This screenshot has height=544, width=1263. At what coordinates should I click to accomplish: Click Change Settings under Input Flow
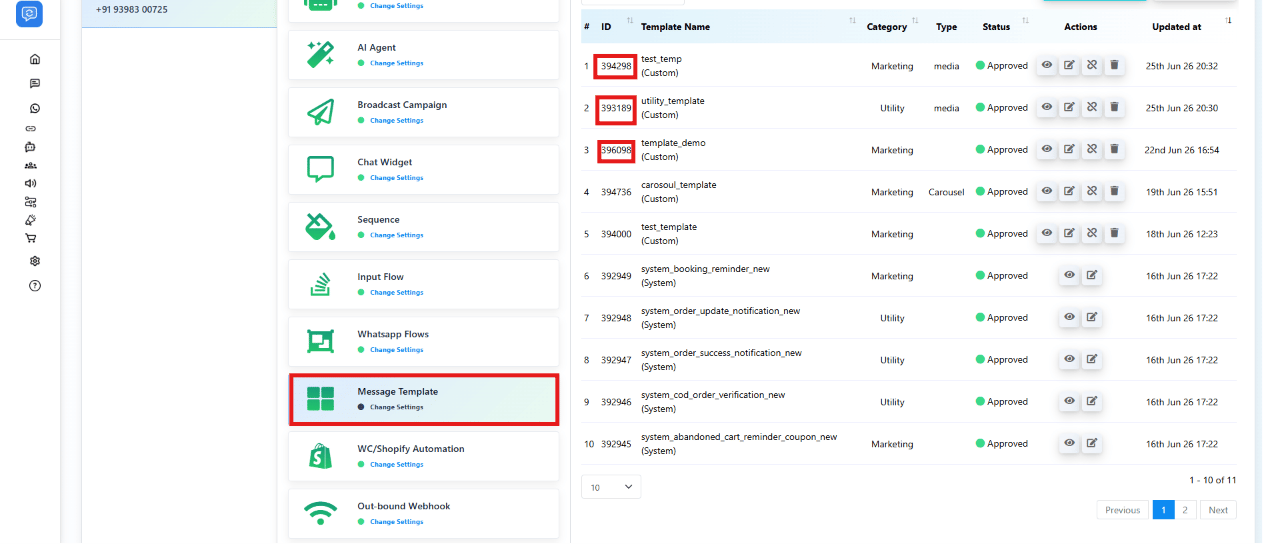396,293
